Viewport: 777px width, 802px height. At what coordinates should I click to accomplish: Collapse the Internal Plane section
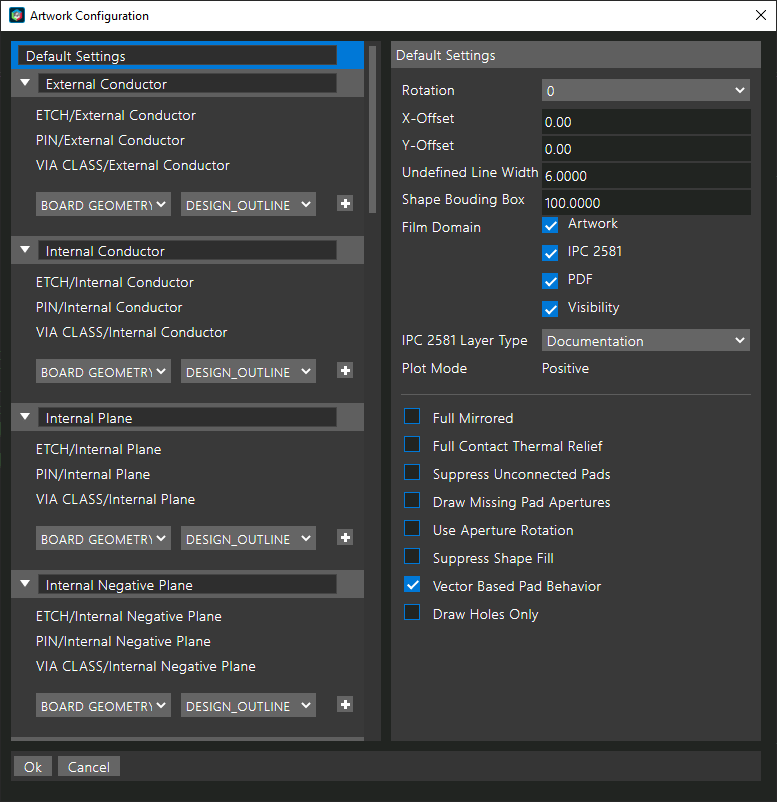tap(25, 416)
